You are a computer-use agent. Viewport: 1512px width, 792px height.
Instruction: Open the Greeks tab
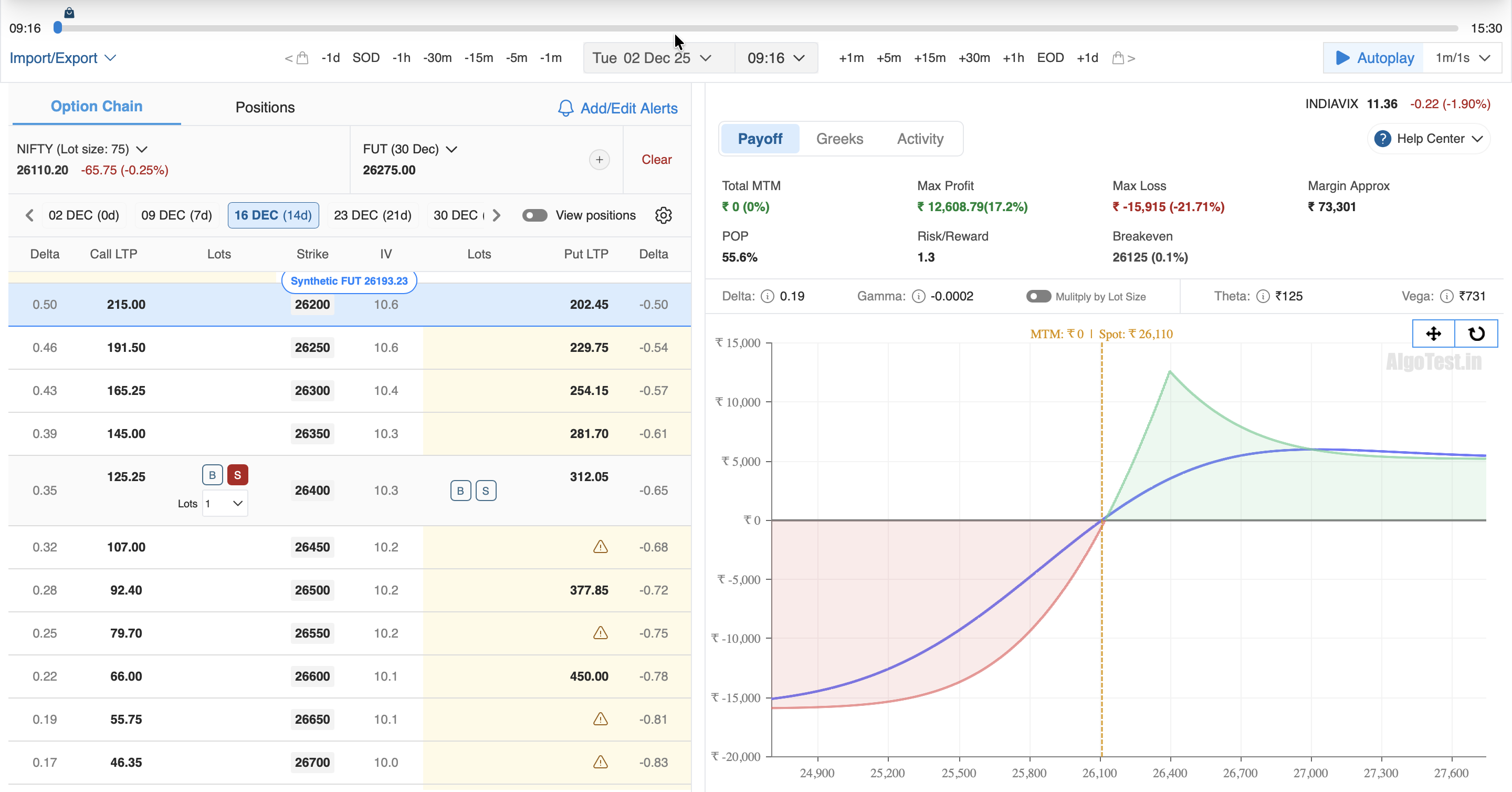(x=839, y=139)
